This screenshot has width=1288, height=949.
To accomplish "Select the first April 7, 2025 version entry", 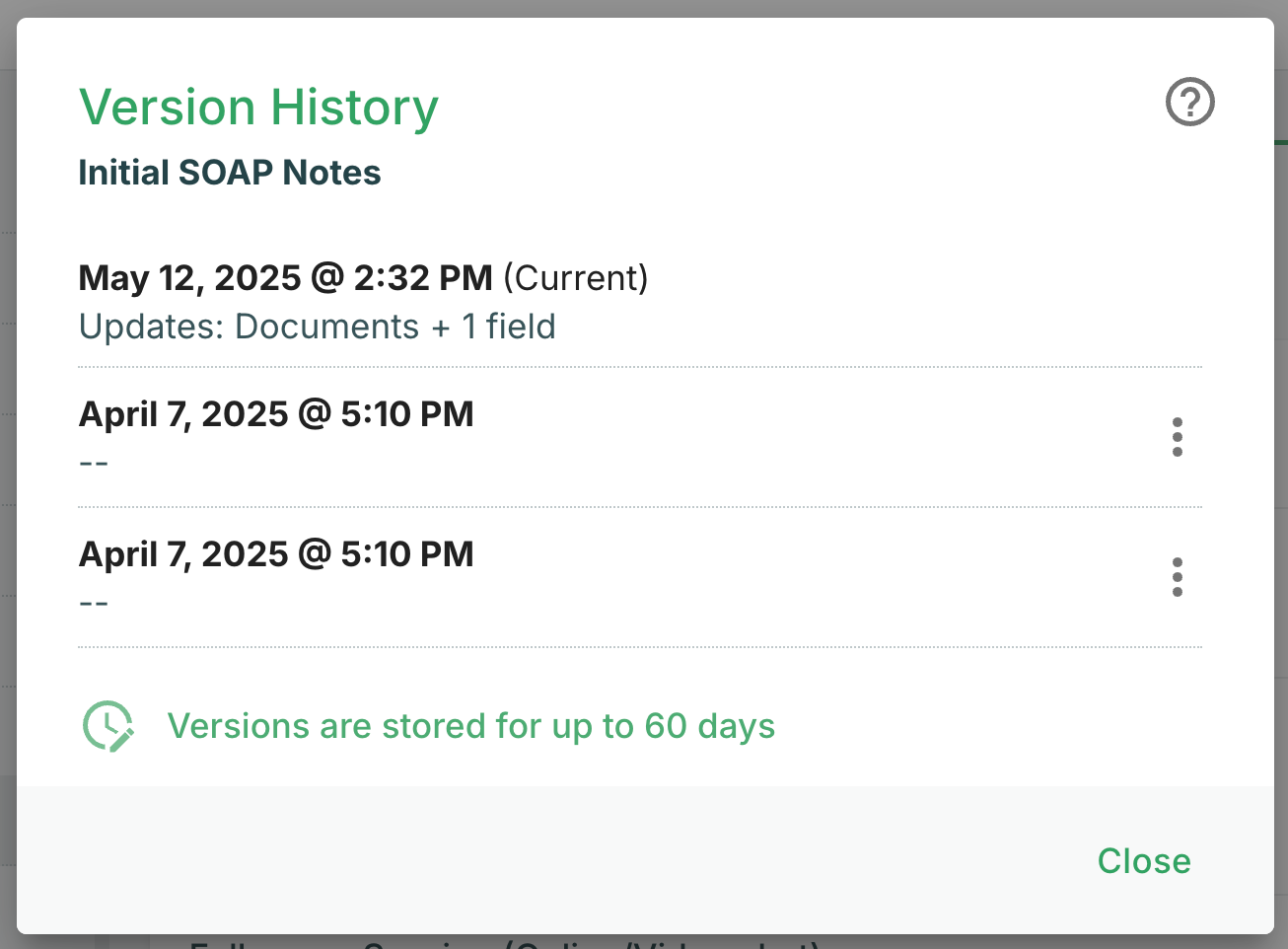I will point(276,414).
